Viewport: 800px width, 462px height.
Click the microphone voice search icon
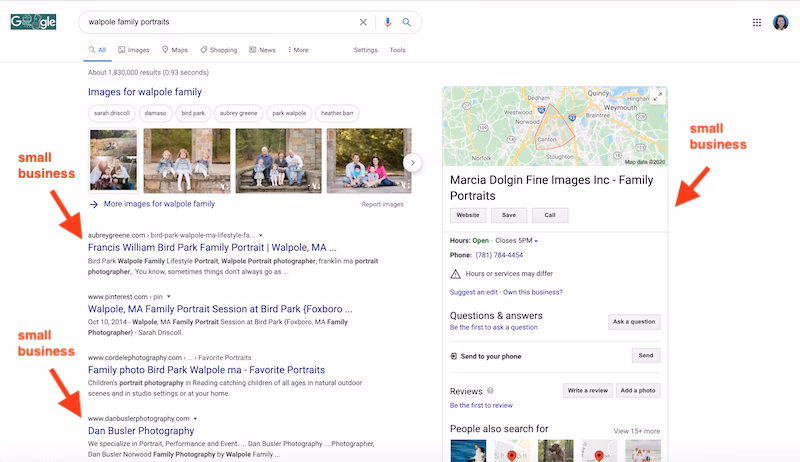[387, 22]
